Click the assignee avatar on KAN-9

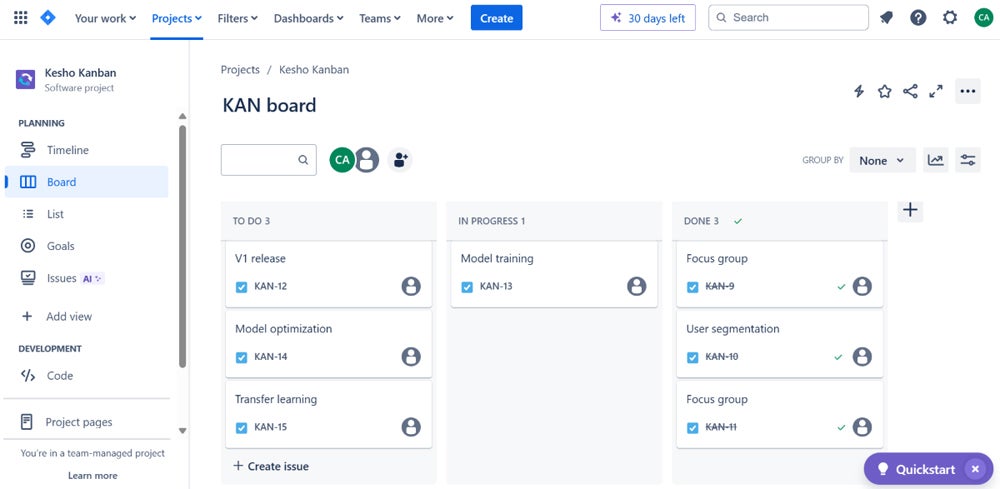click(862, 286)
